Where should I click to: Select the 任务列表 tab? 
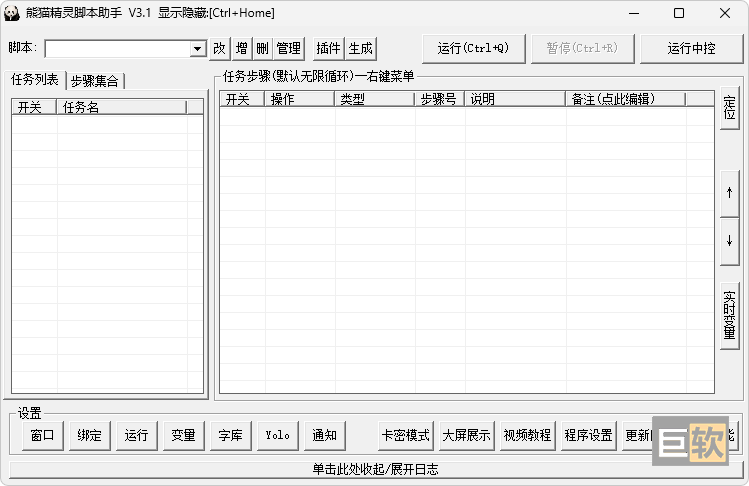(x=35, y=80)
